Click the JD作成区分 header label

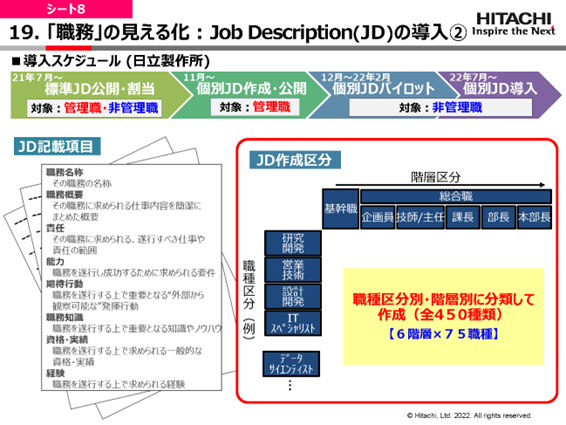click(295, 160)
